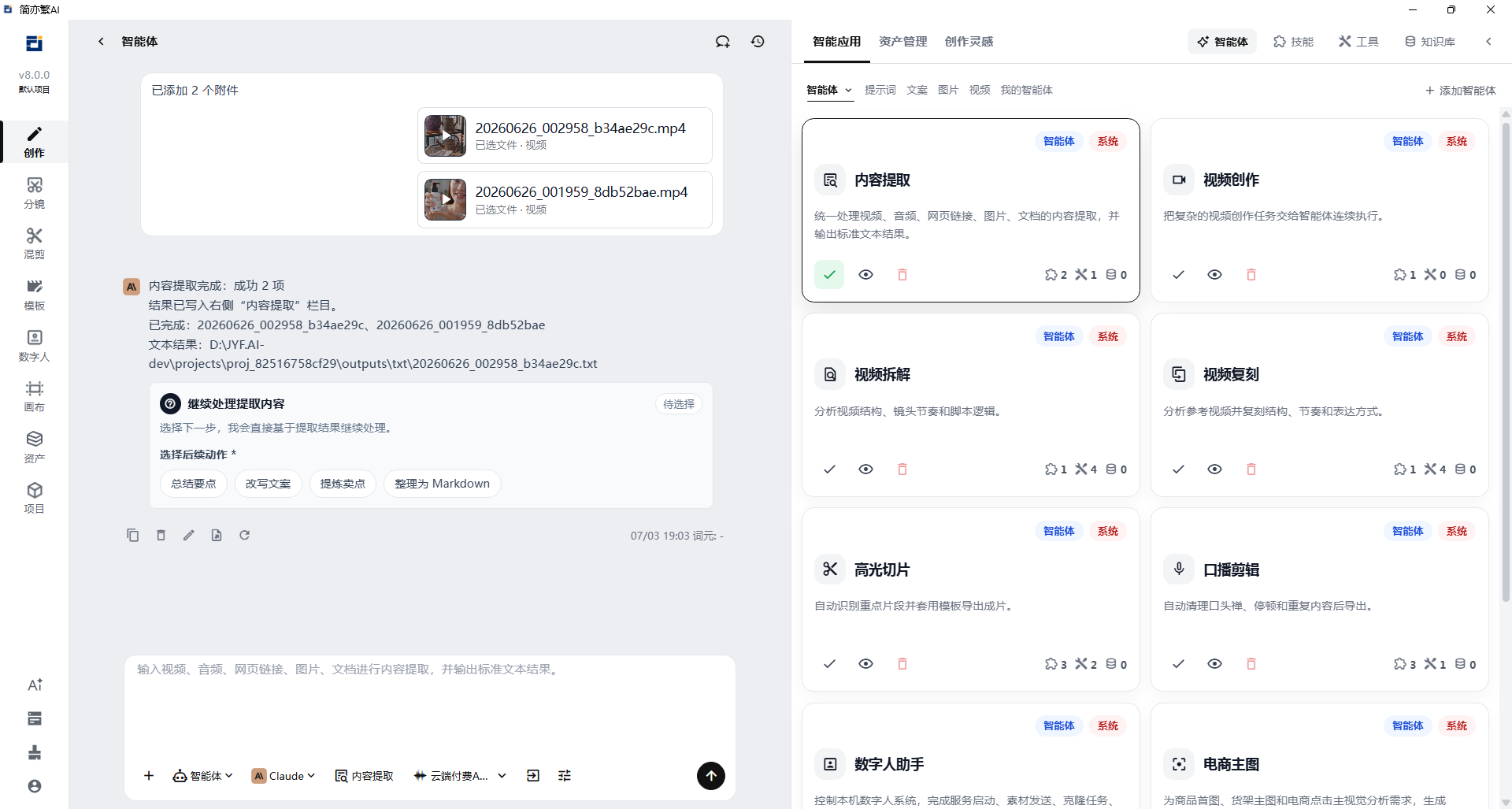Click the AI sparkle icon in sidebar
Viewport: 1512px width, 809px height.
click(x=35, y=685)
